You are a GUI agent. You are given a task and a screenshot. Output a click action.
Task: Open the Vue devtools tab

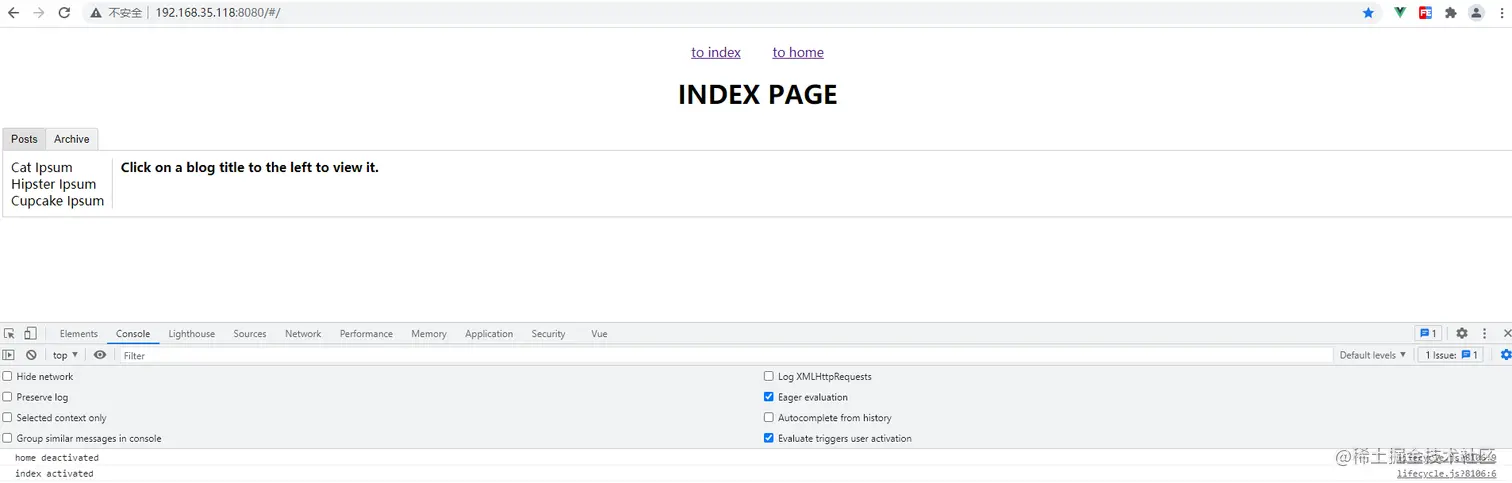point(599,334)
